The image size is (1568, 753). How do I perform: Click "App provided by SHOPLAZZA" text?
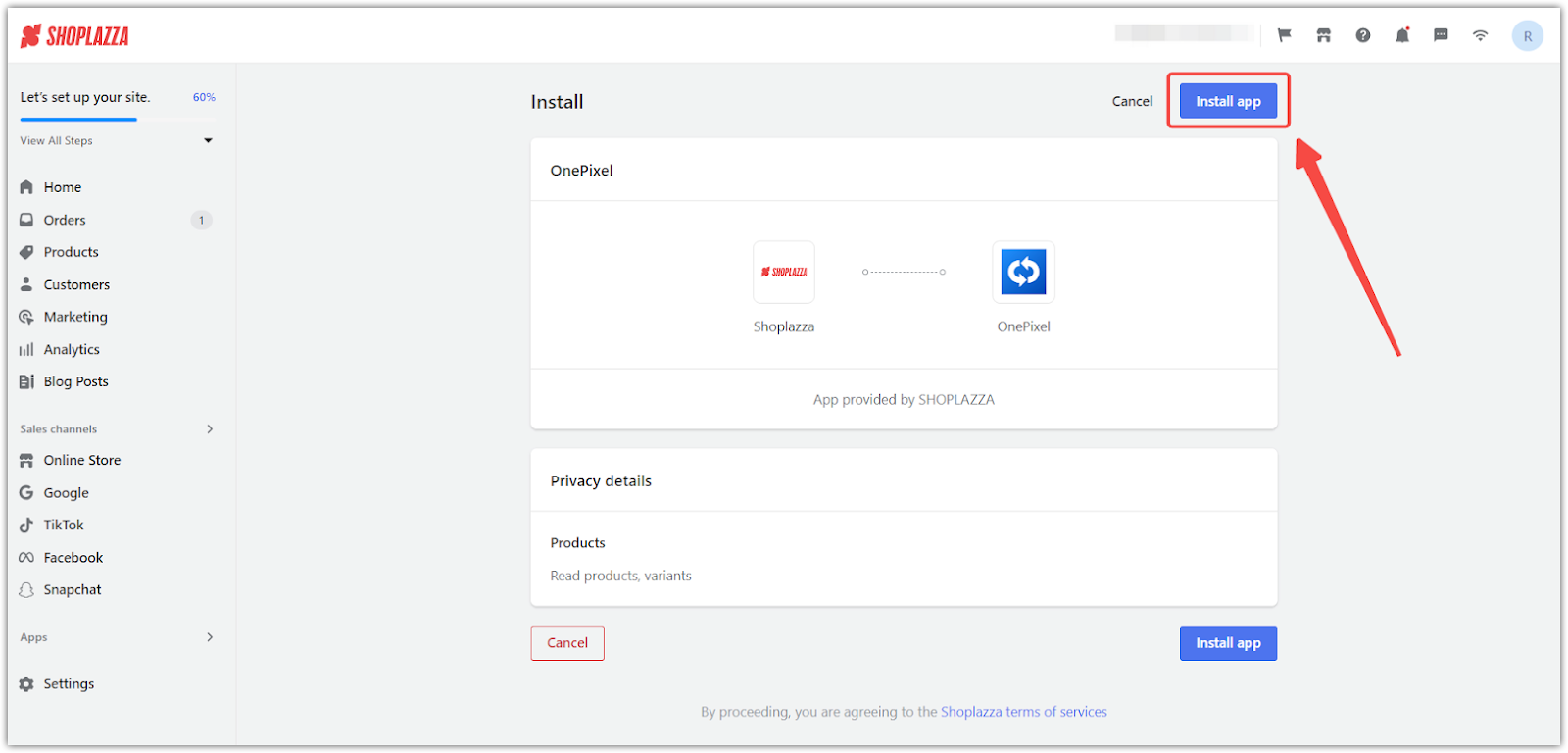[x=904, y=399]
